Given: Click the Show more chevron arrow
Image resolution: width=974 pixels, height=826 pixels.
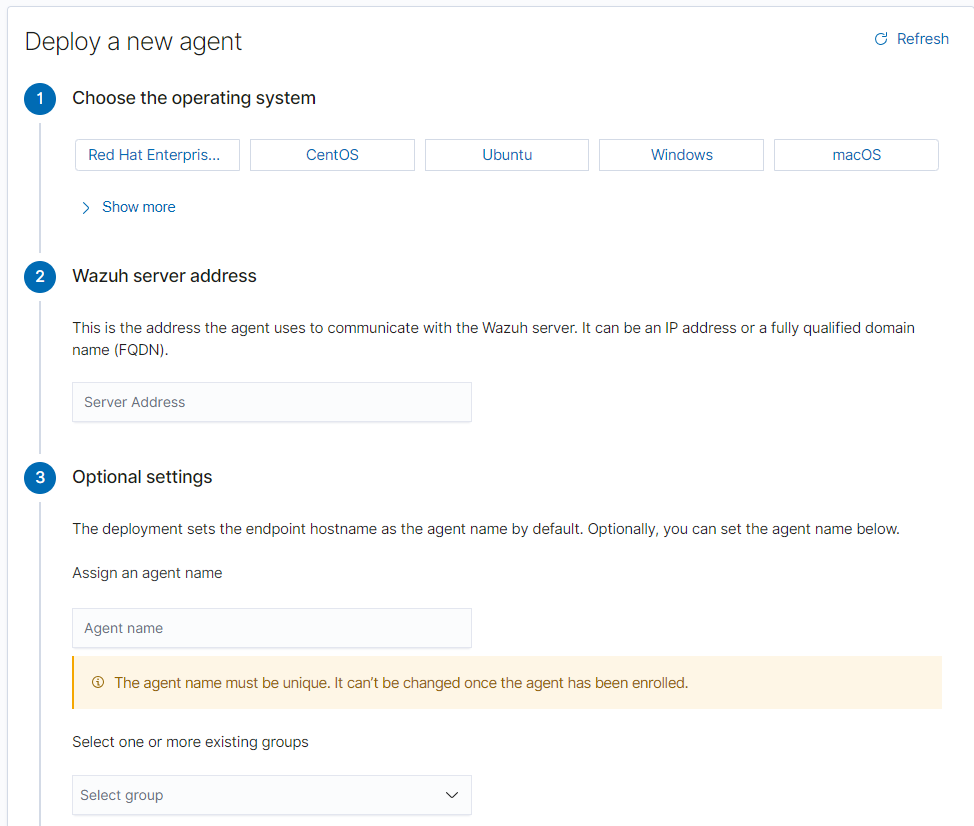Looking at the screenshot, I should point(86,208).
